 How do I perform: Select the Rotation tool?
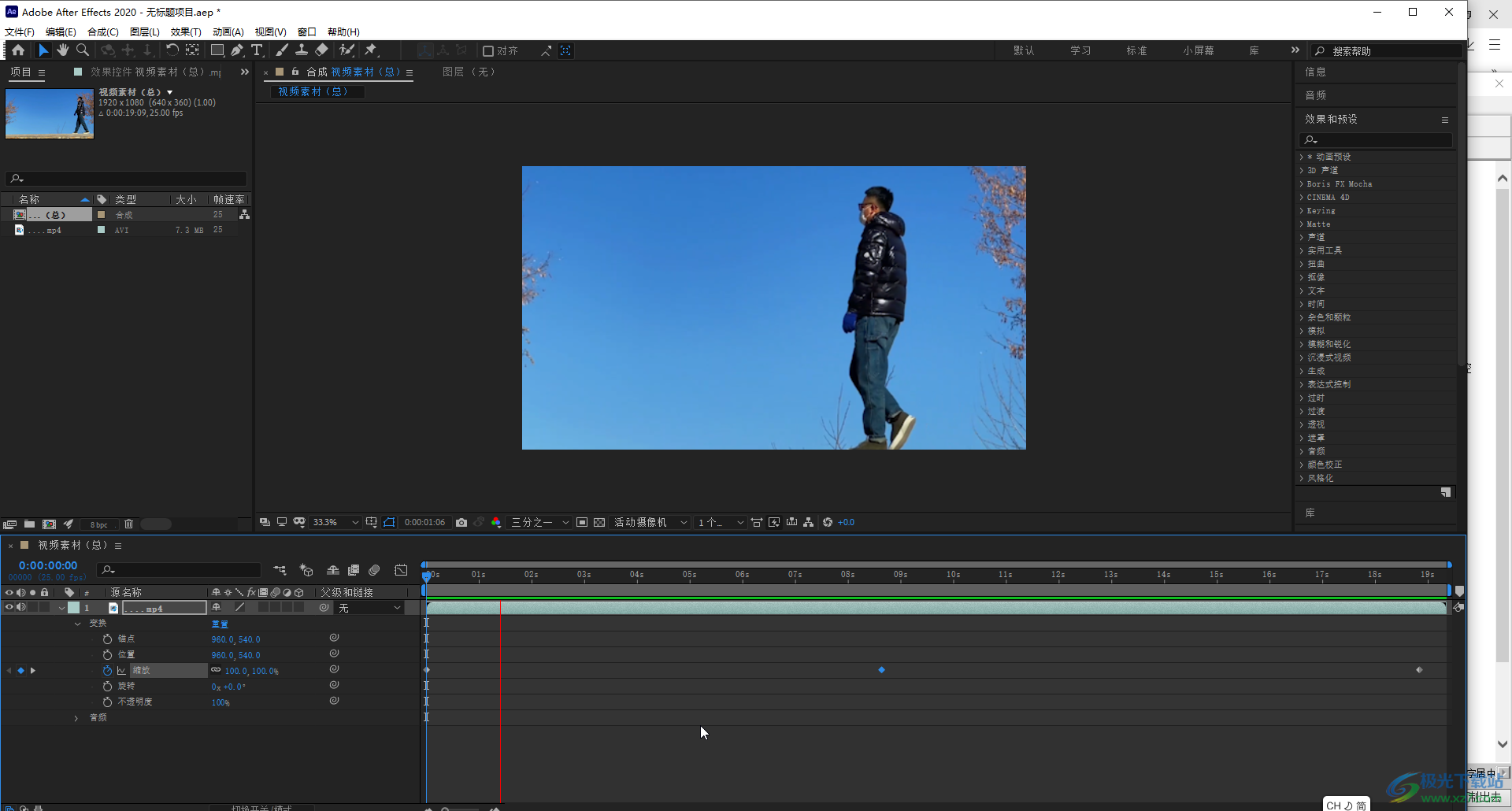pos(172,50)
